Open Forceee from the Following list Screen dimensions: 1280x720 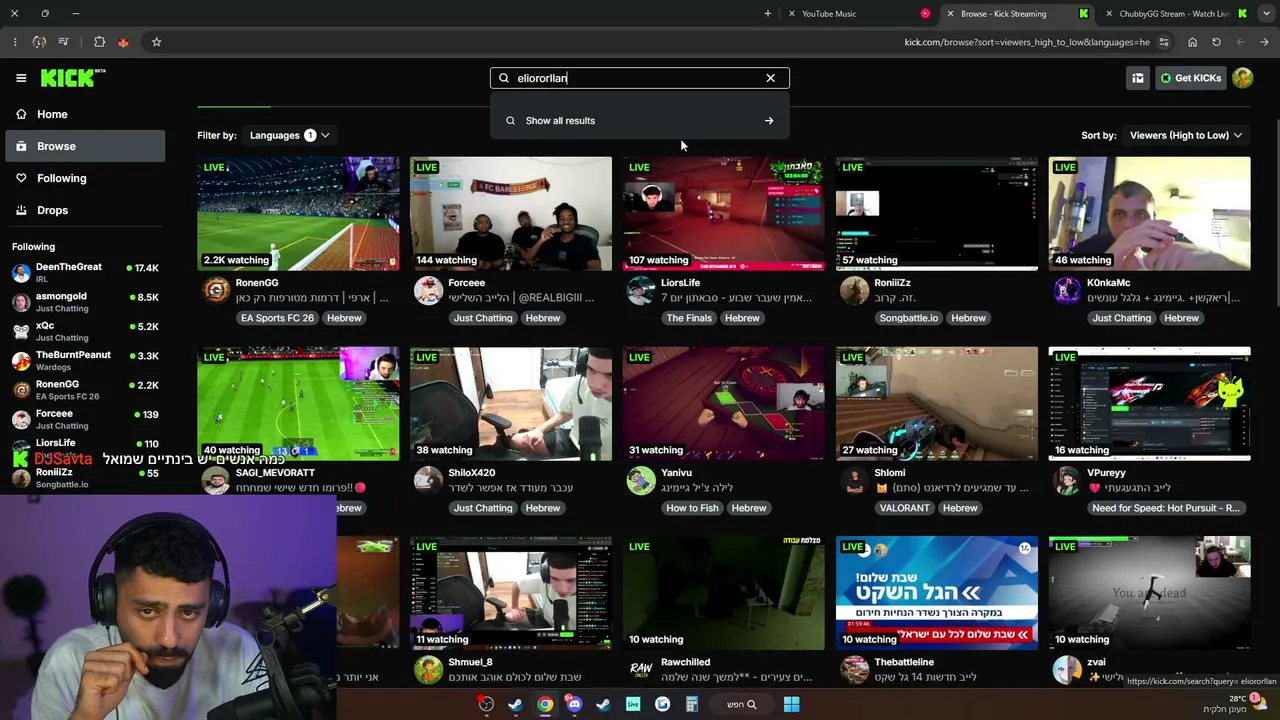[x=85, y=419]
